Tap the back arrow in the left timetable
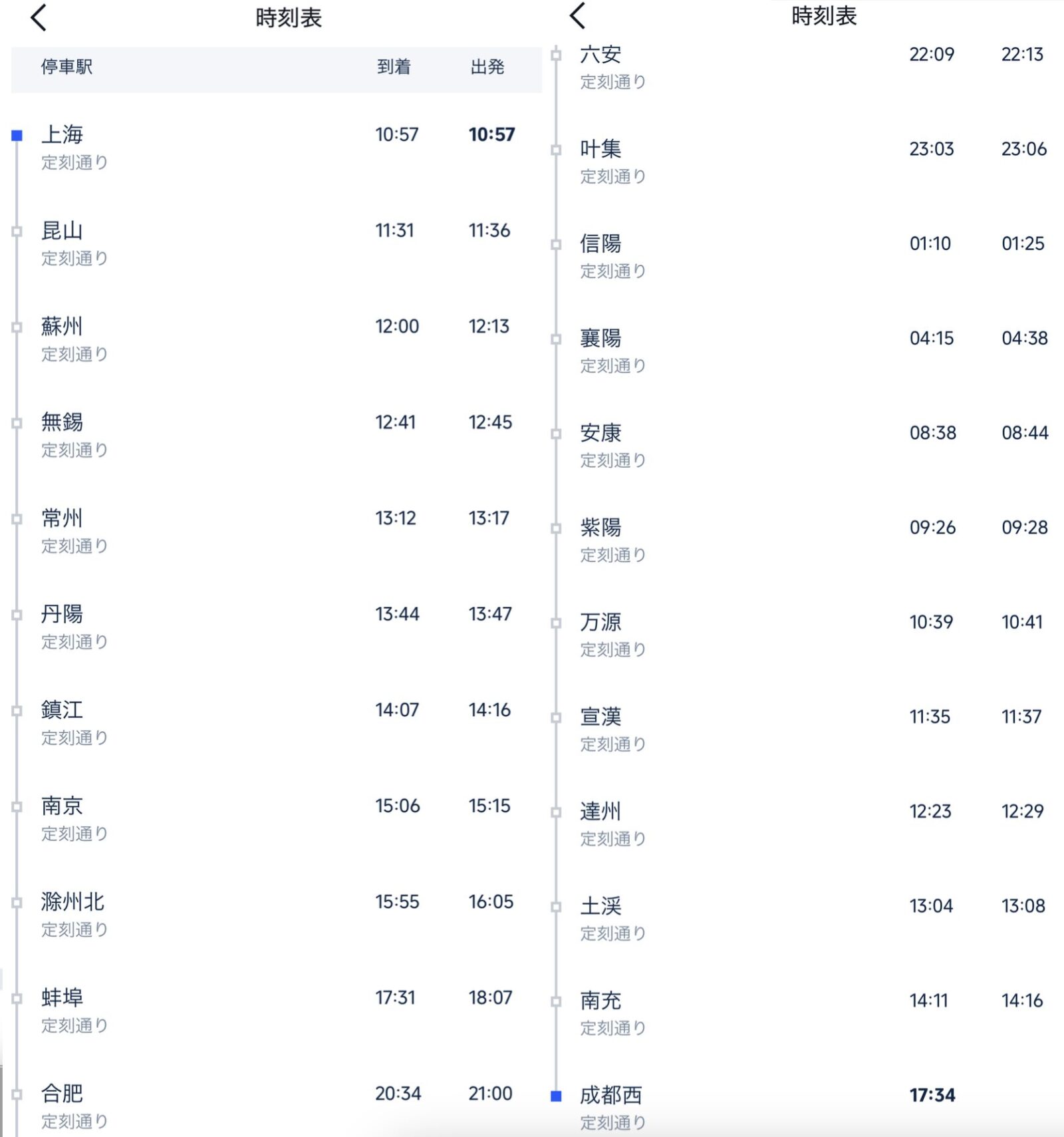 pos(39,17)
